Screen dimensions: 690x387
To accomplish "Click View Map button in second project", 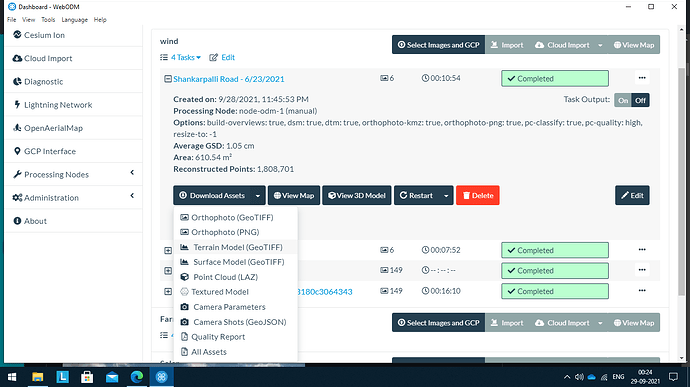I will pos(634,323).
